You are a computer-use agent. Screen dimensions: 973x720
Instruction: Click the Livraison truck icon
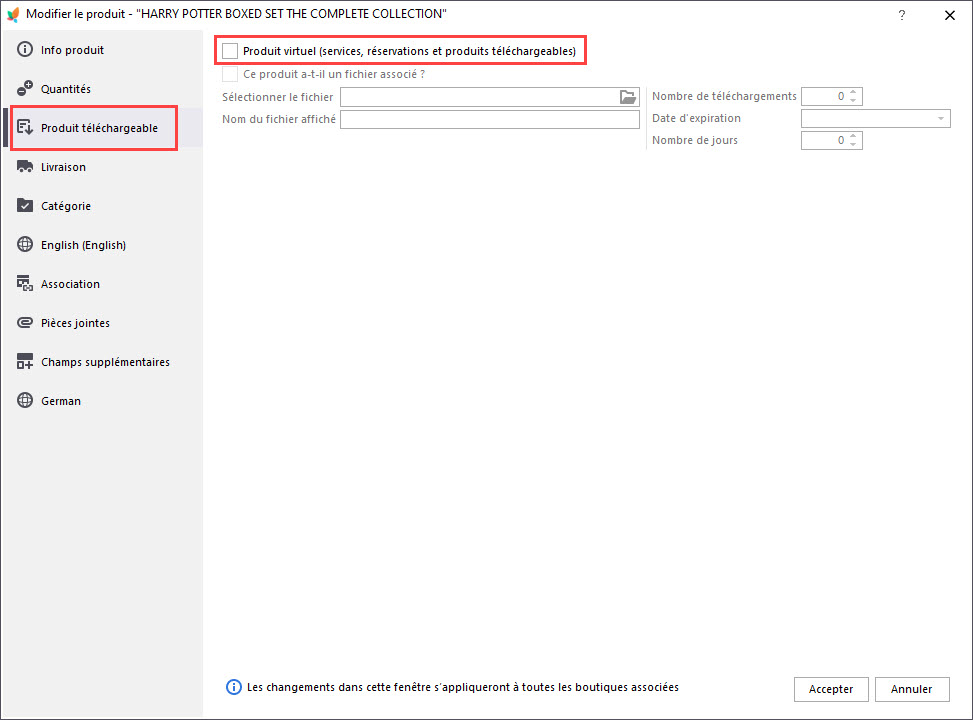25,166
